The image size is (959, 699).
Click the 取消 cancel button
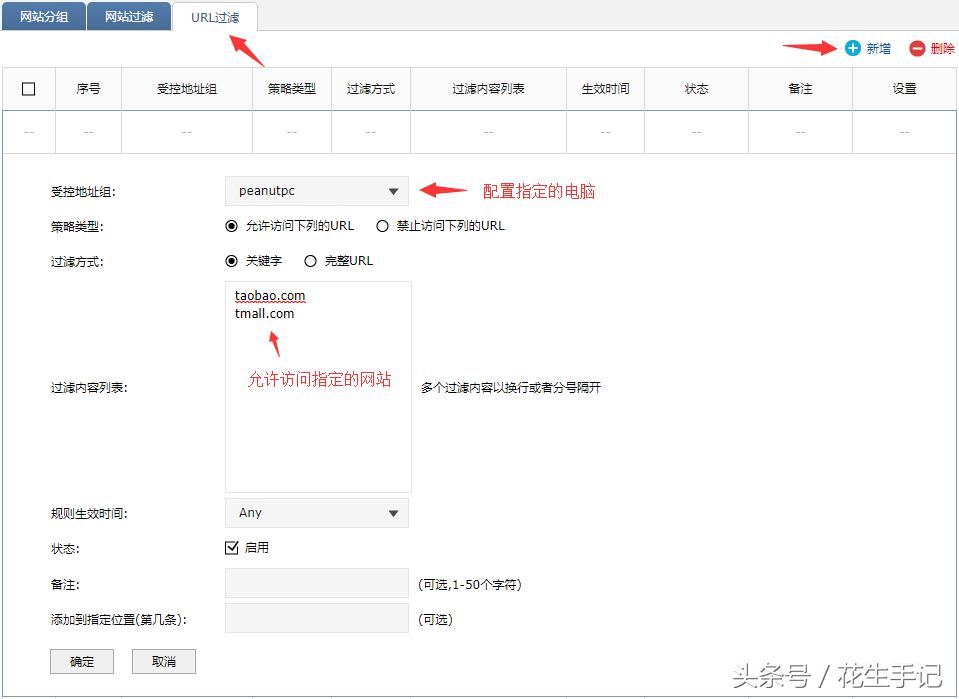pos(163,661)
